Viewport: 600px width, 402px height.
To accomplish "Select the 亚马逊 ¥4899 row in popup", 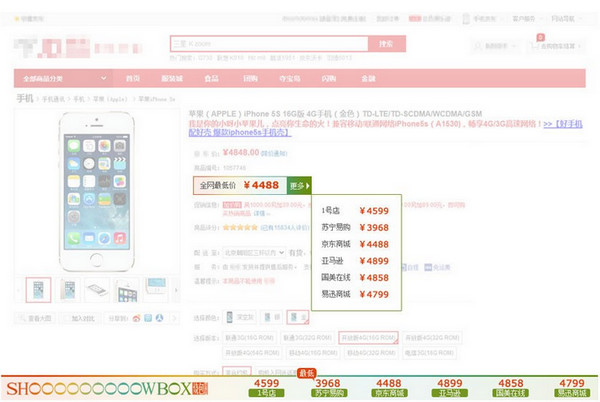I will click(x=356, y=261).
